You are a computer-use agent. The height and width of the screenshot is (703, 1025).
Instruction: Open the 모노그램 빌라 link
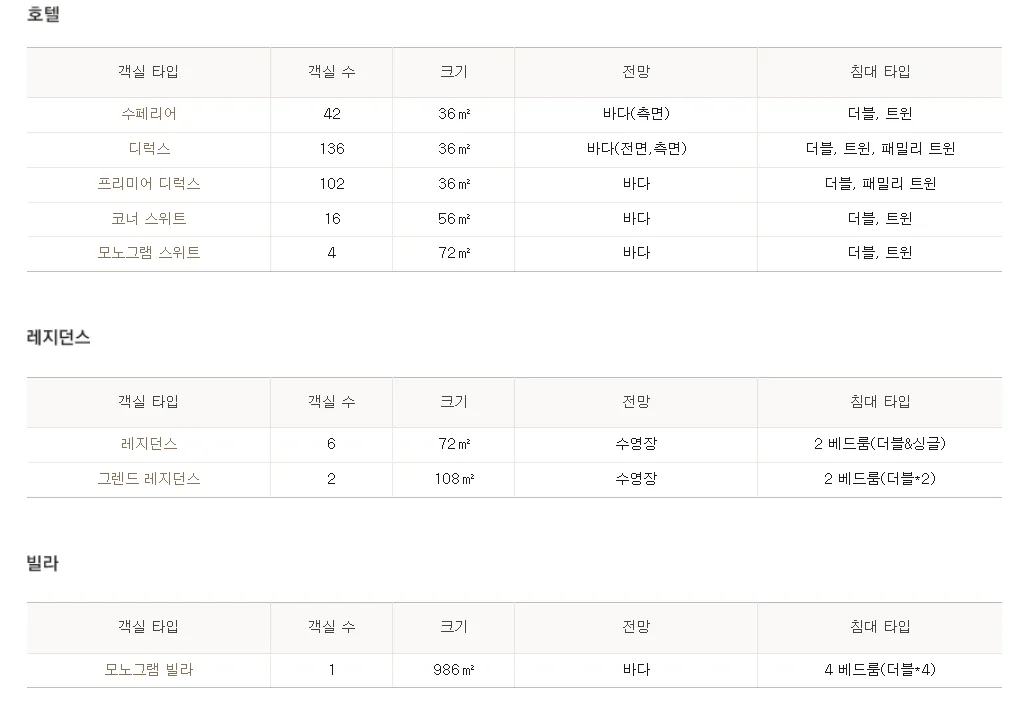pos(149,670)
